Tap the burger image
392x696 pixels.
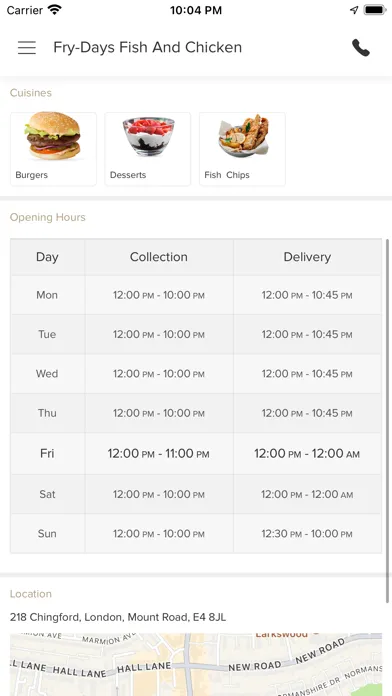53,135
